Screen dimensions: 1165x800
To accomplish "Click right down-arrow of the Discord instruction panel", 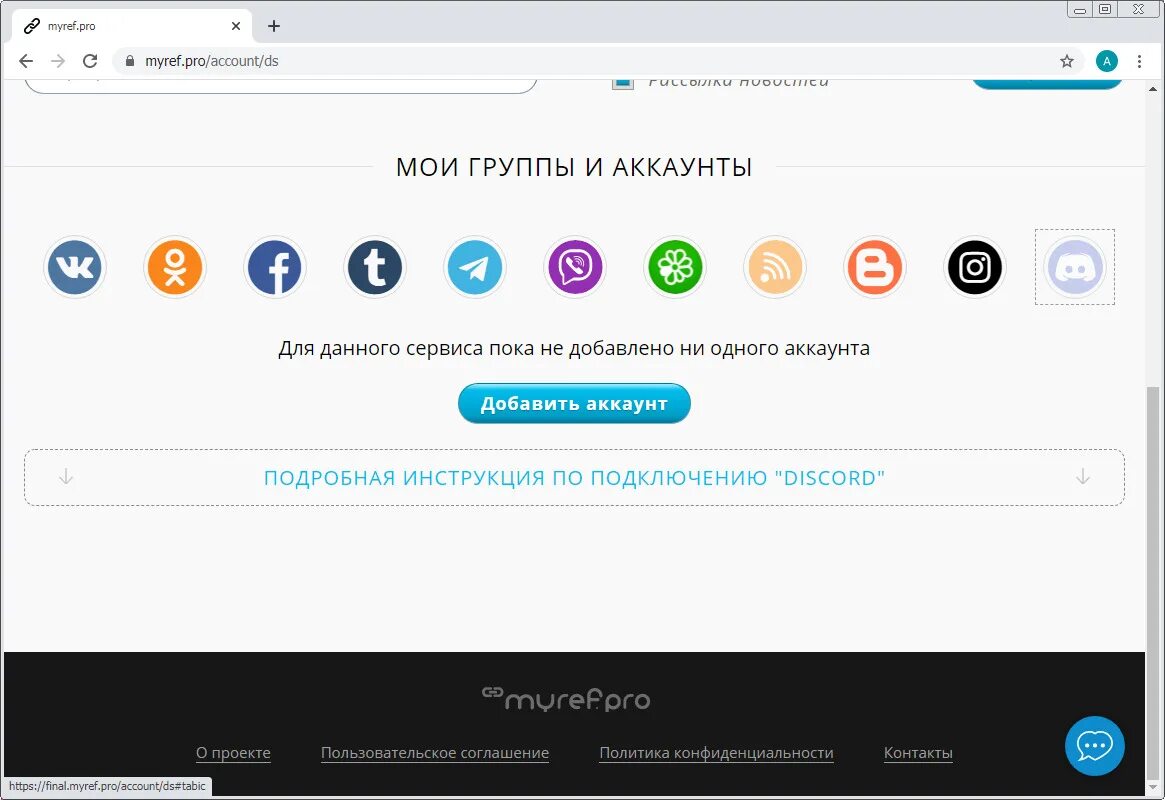I will pyautogui.click(x=1083, y=476).
